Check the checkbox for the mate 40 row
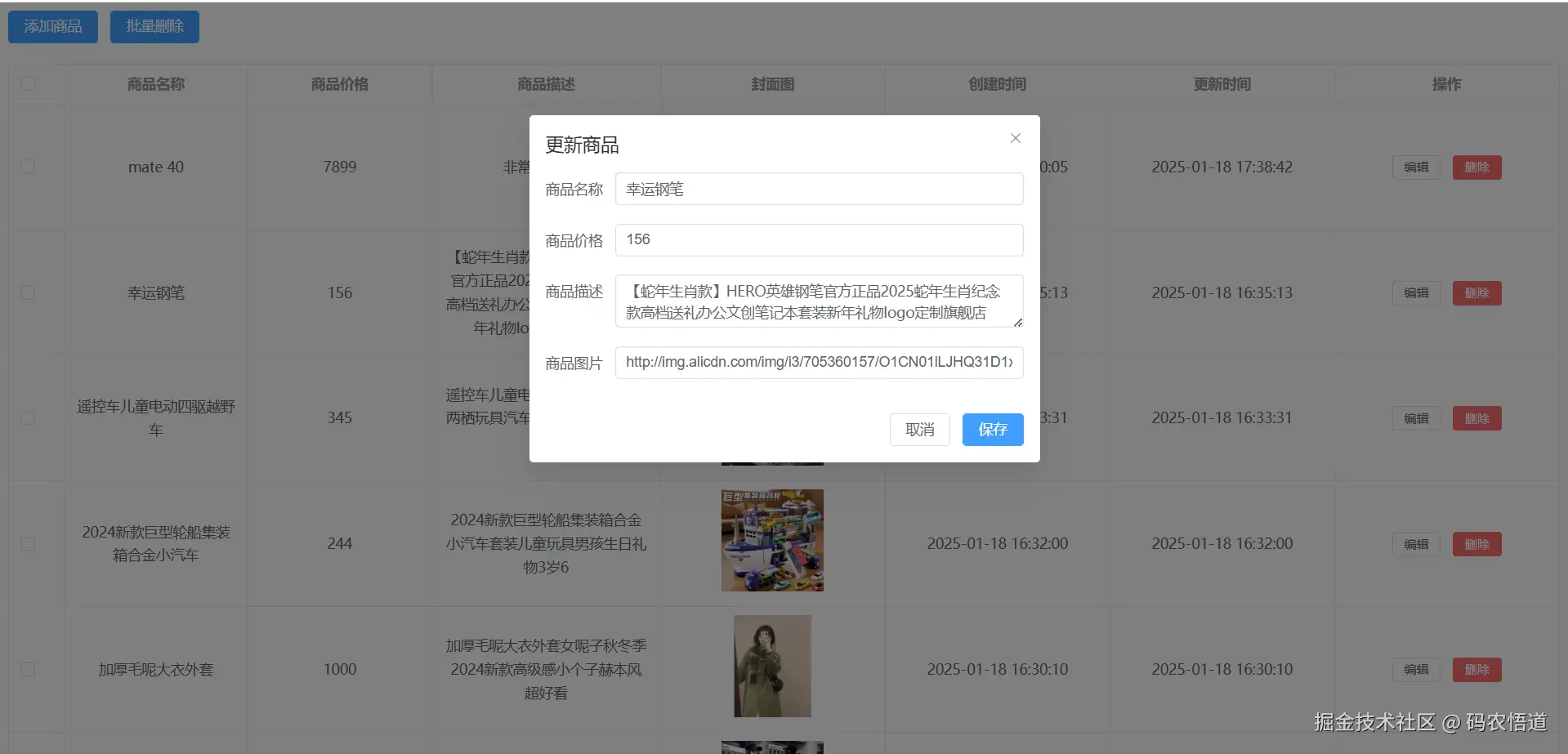Viewport: 1568px width, 754px height. [28, 167]
